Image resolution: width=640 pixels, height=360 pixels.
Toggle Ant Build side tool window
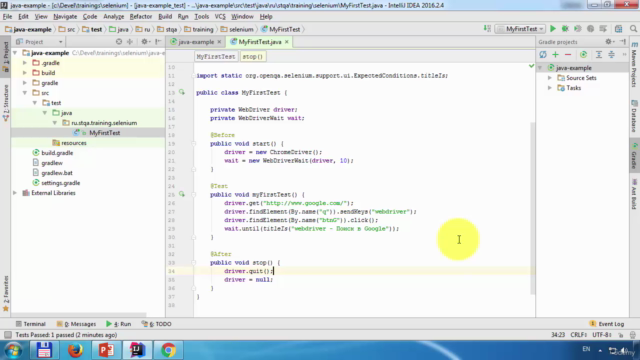coord(634,194)
